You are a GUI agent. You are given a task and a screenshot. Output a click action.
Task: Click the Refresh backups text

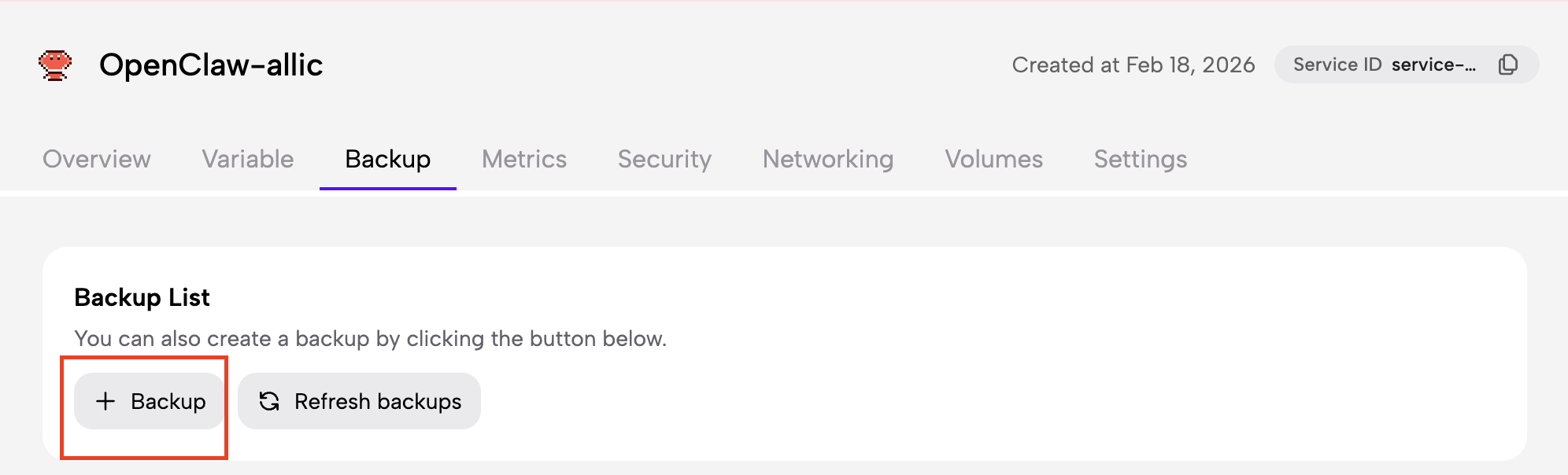click(378, 401)
